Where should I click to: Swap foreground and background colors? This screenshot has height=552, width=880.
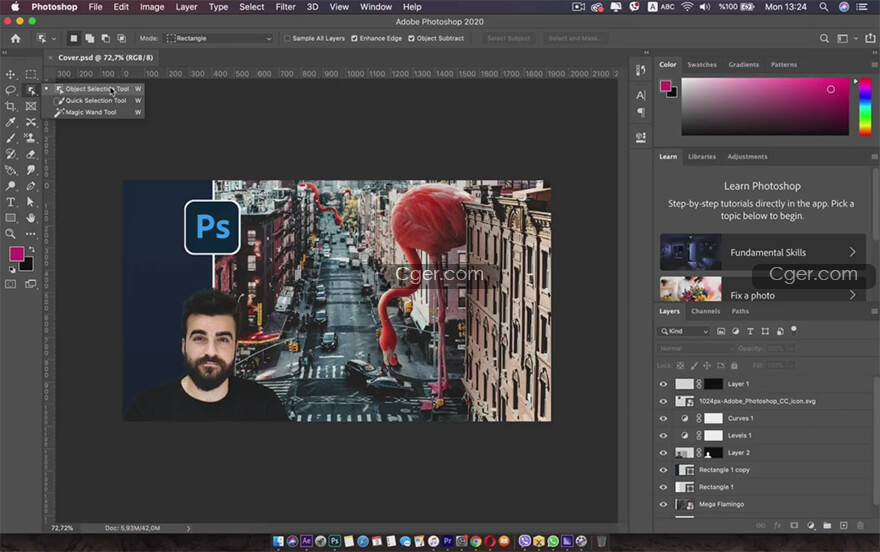pos(31,249)
